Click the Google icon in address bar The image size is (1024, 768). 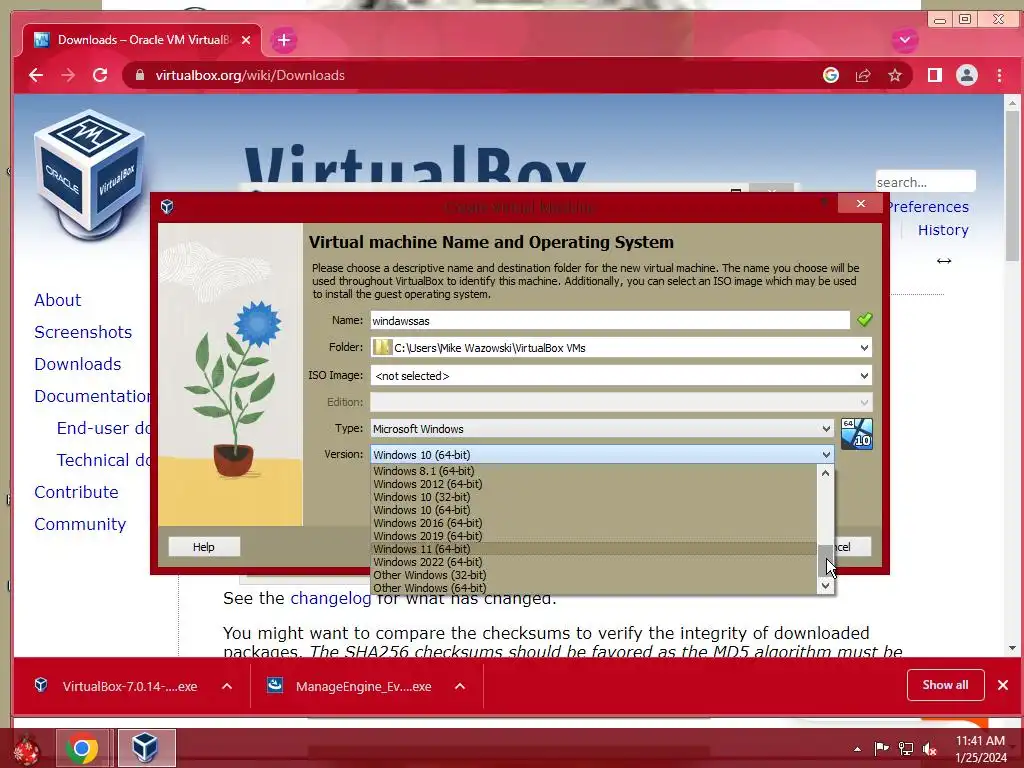click(831, 75)
